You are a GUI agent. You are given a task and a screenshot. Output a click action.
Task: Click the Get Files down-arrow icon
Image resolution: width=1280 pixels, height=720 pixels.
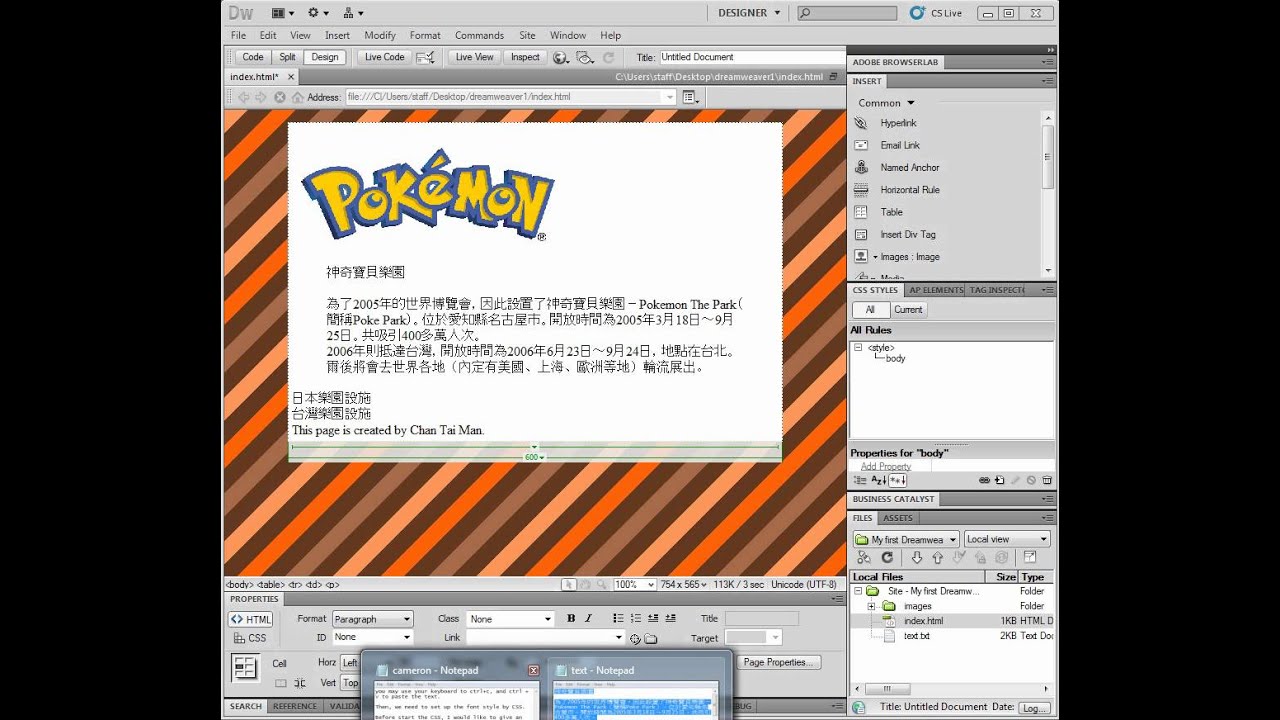coord(916,558)
